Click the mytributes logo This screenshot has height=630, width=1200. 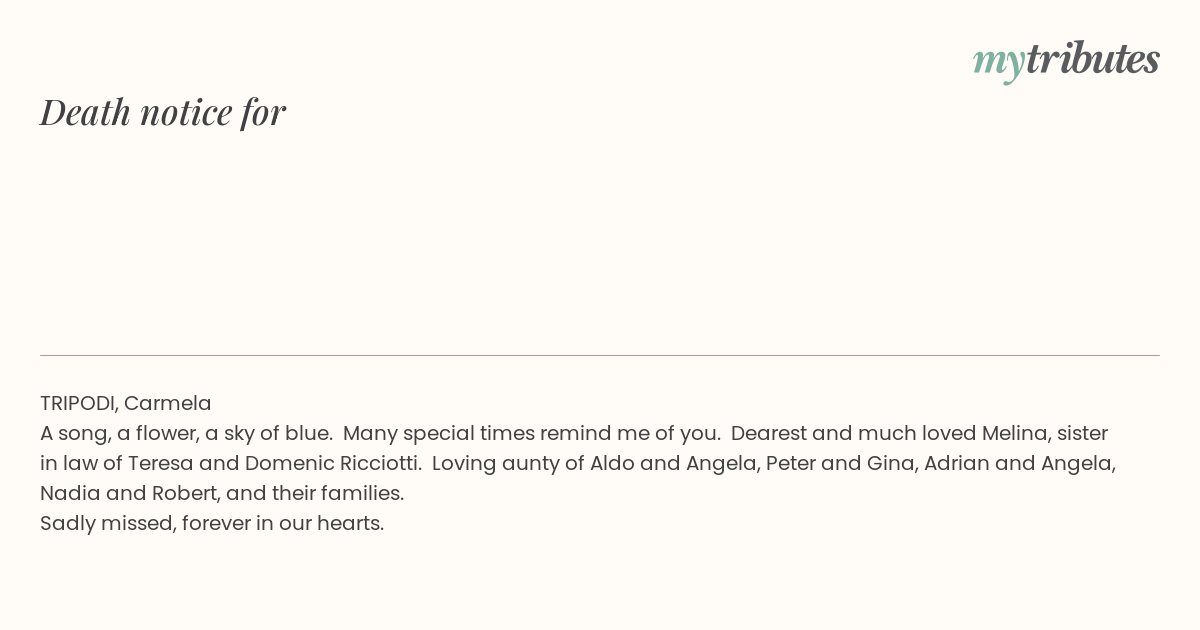pyautogui.click(x=1066, y=60)
